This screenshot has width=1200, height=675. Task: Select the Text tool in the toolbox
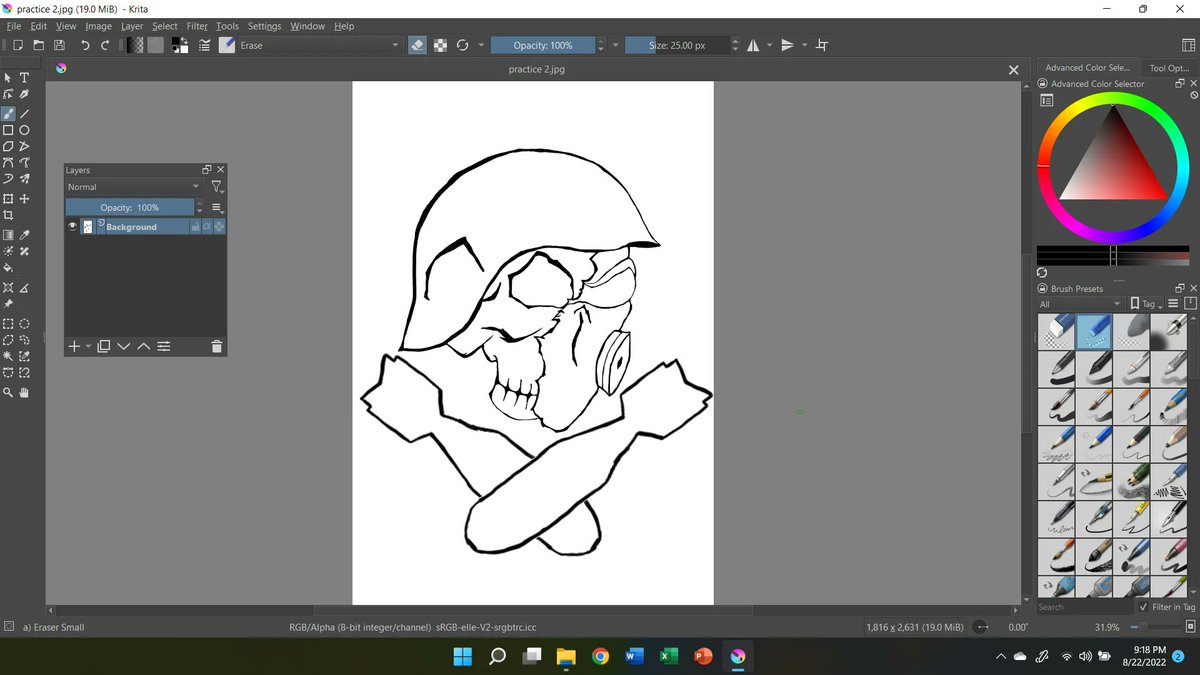(24, 78)
